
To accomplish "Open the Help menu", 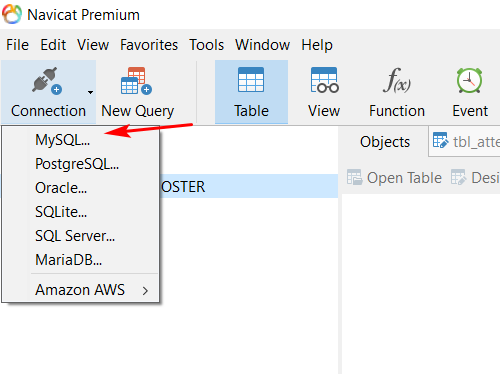I will tap(317, 45).
